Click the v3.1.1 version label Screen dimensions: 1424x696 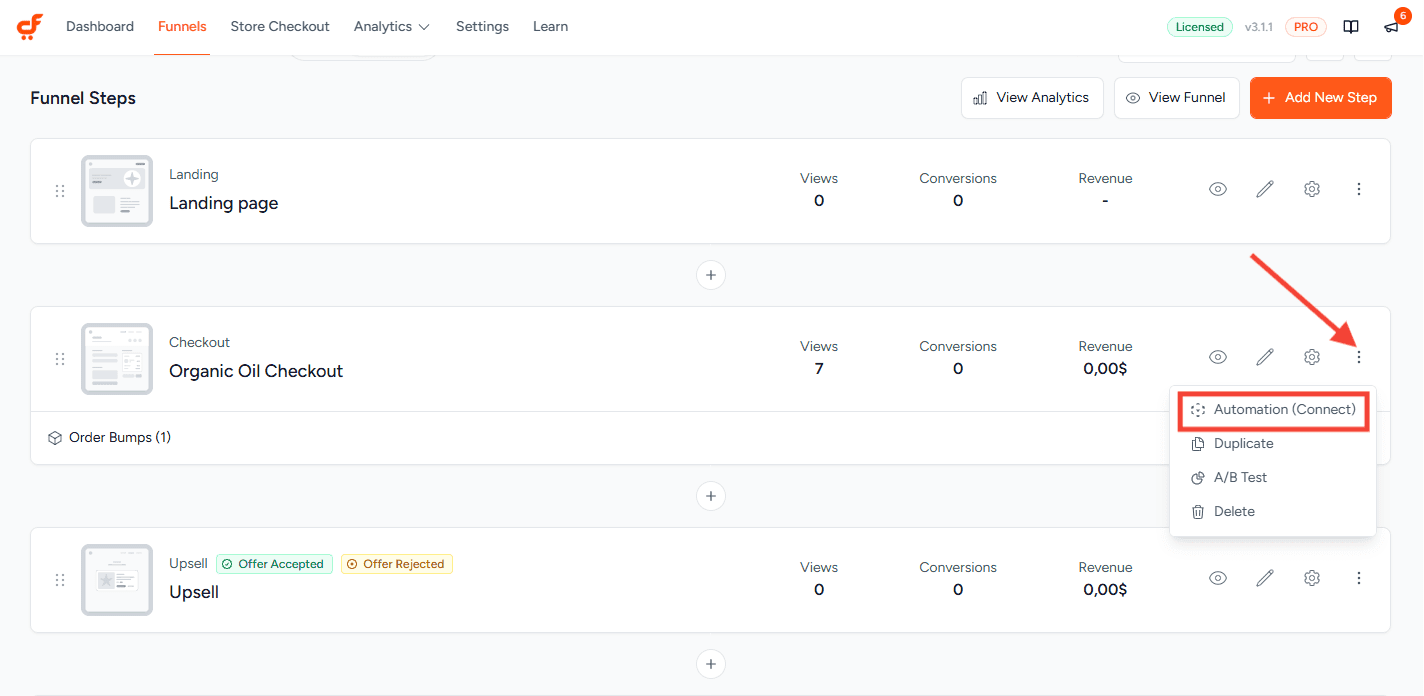(x=1259, y=27)
